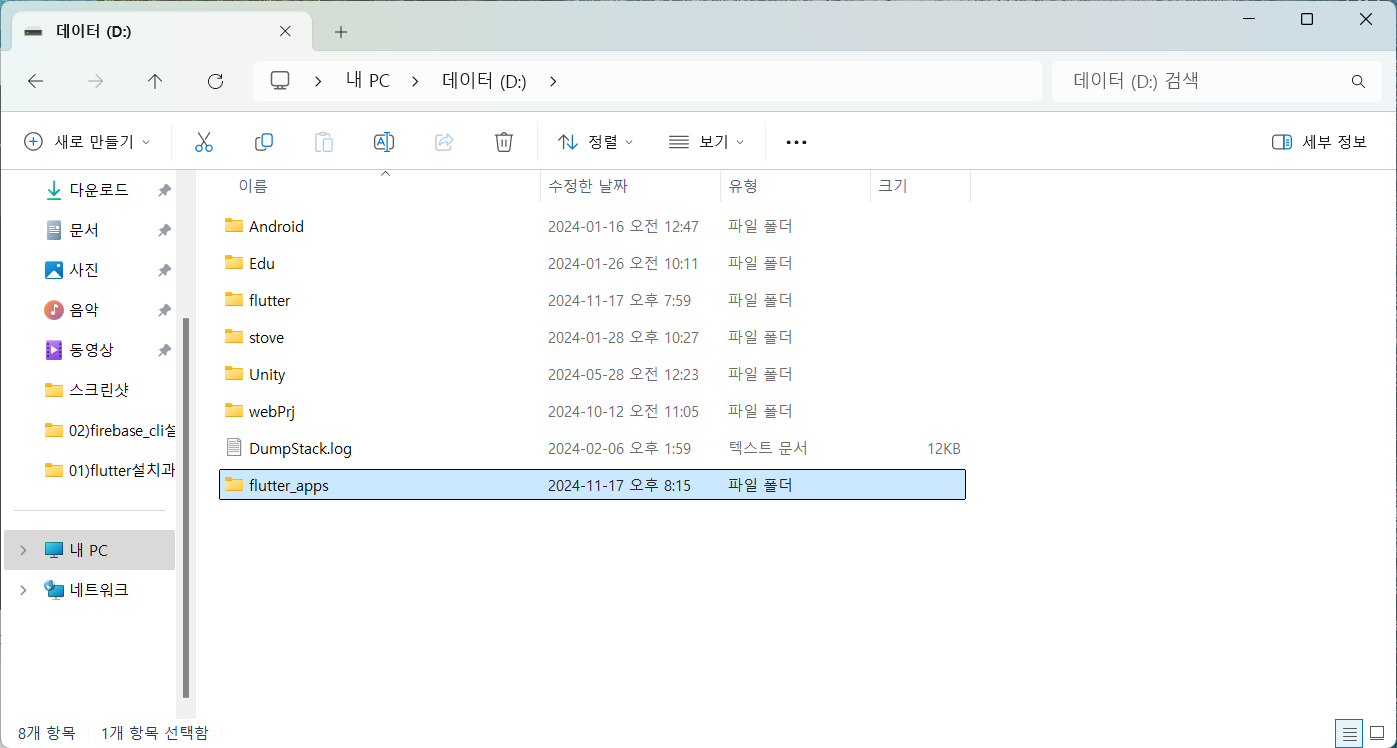
Task: Click the Share icon in toolbar
Action: [444, 142]
